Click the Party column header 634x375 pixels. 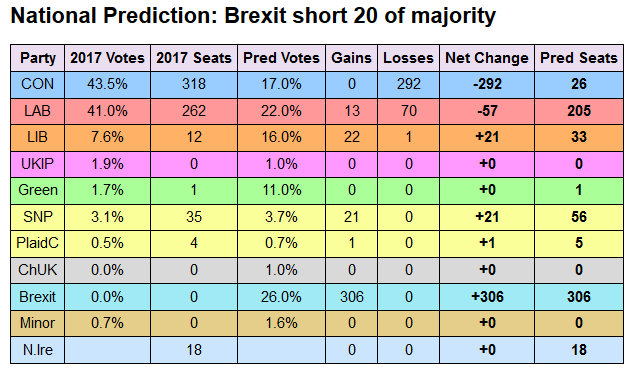tap(38, 58)
